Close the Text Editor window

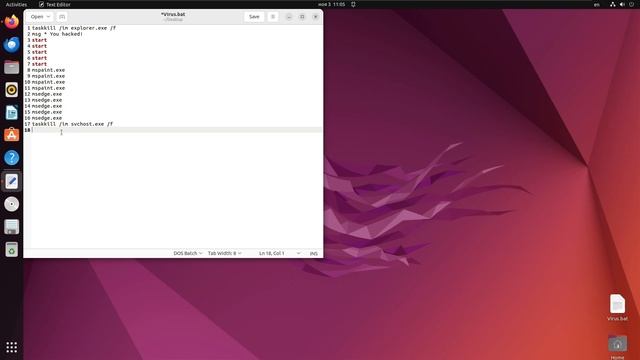point(316,17)
